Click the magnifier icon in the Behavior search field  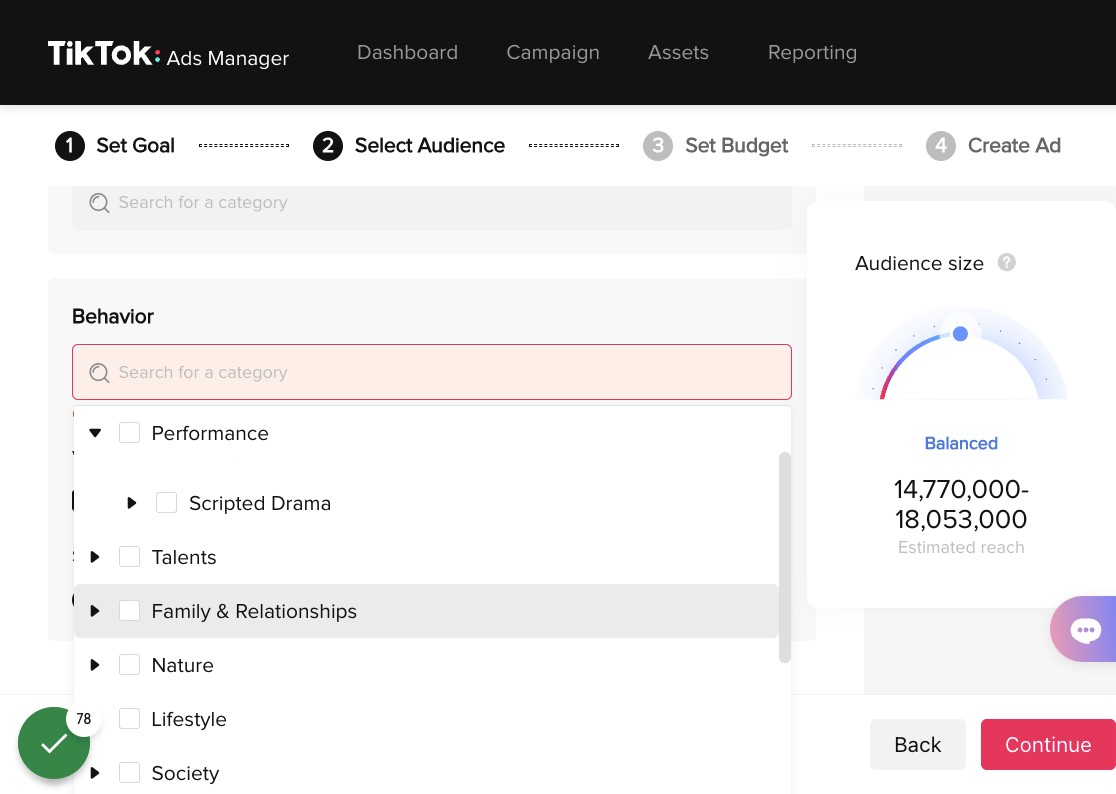(x=99, y=373)
